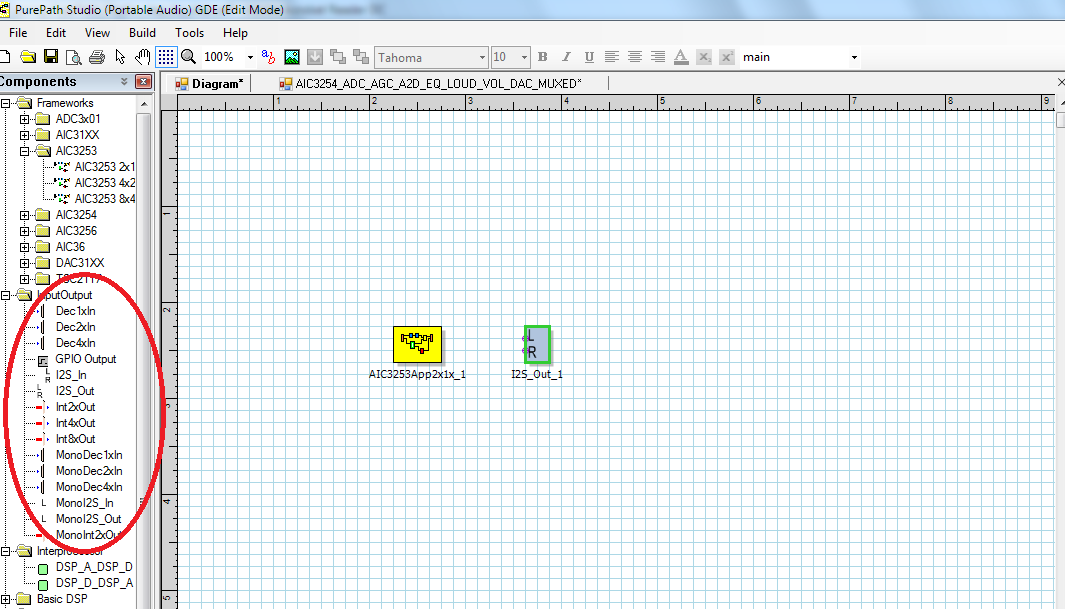Close the Components panel
The width and height of the screenshot is (1065, 609).
click(144, 81)
